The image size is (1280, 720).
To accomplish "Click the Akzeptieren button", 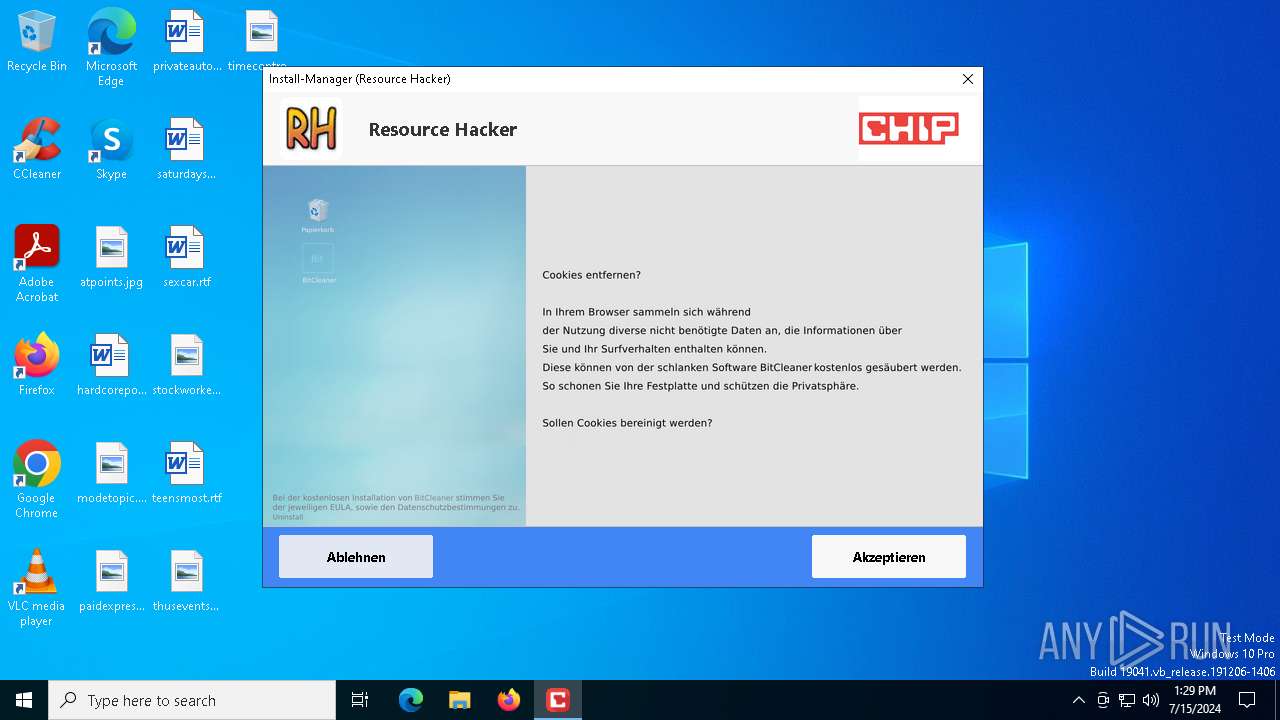I will click(x=889, y=557).
